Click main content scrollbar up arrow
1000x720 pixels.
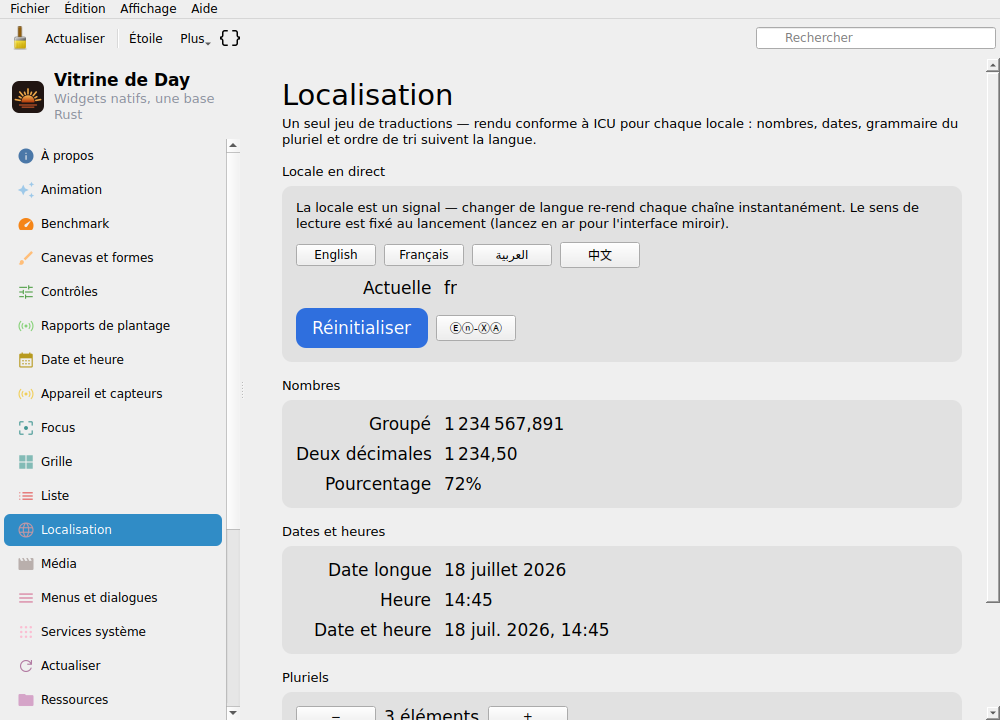(x=992, y=65)
